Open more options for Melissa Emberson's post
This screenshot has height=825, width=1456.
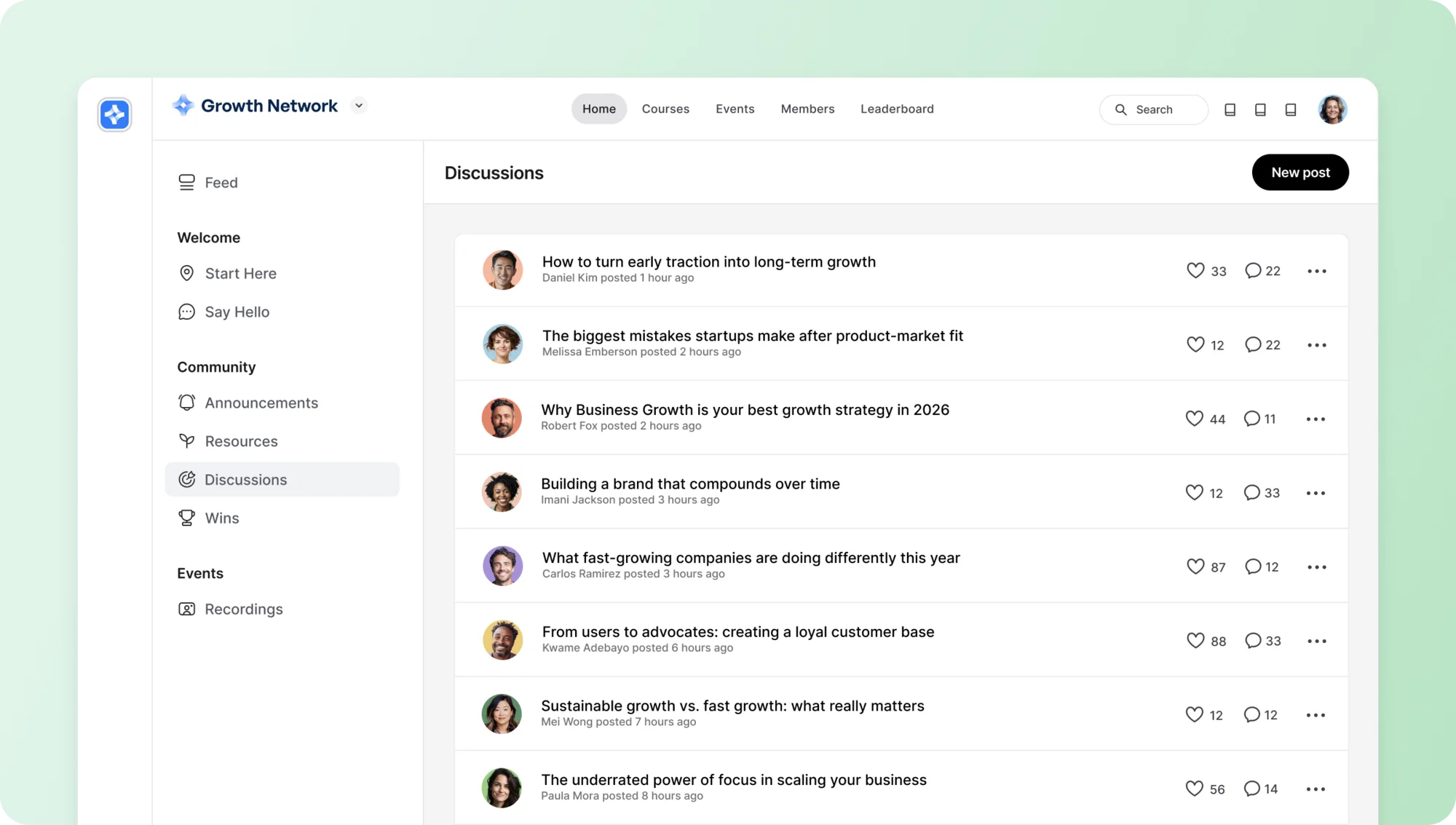point(1316,345)
